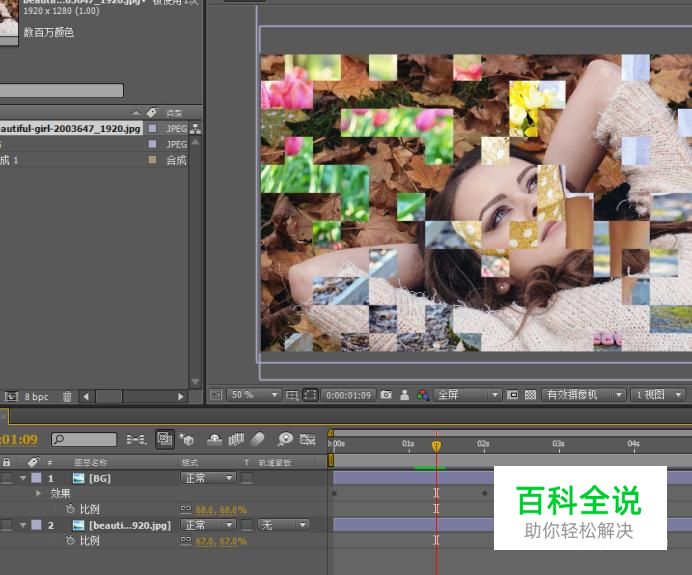Click label color of 合成 project item

click(x=152, y=160)
